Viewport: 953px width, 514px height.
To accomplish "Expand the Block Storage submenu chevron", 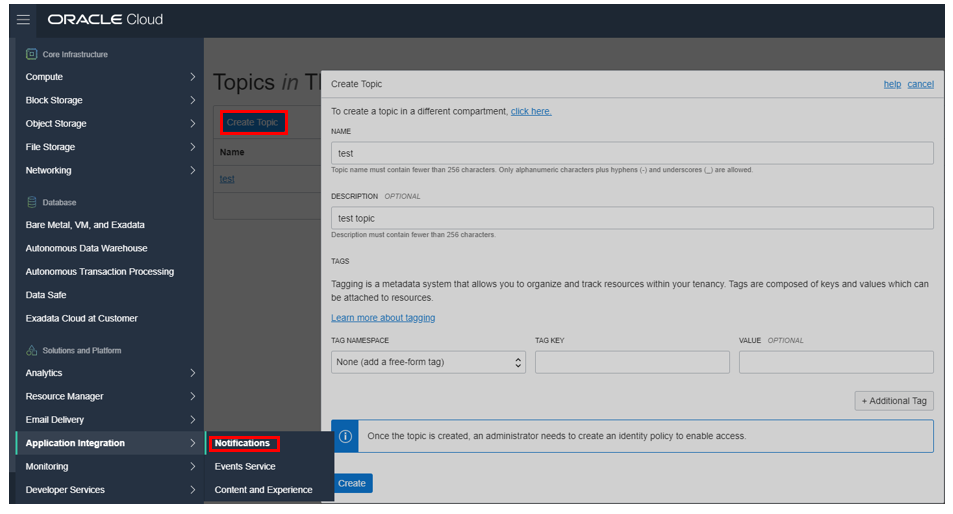I will pos(193,100).
